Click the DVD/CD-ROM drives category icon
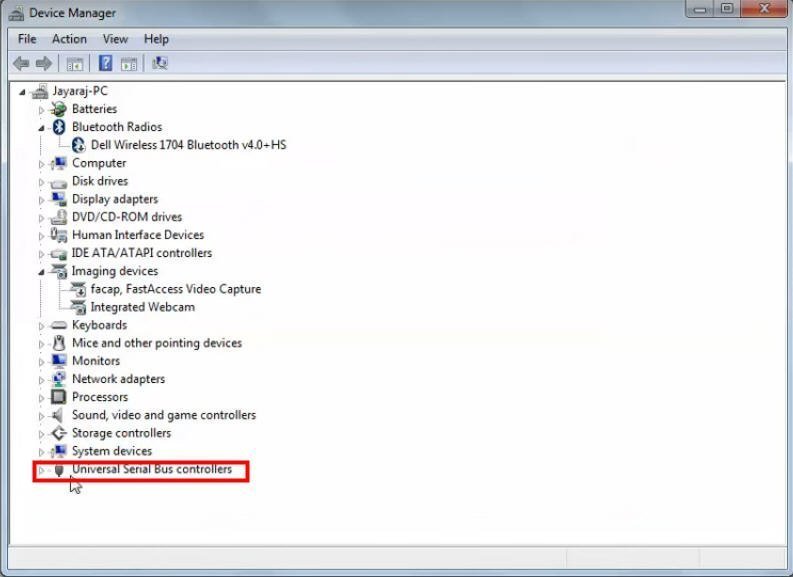The height and width of the screenshot is (577, 793). [x=59, y=217]
